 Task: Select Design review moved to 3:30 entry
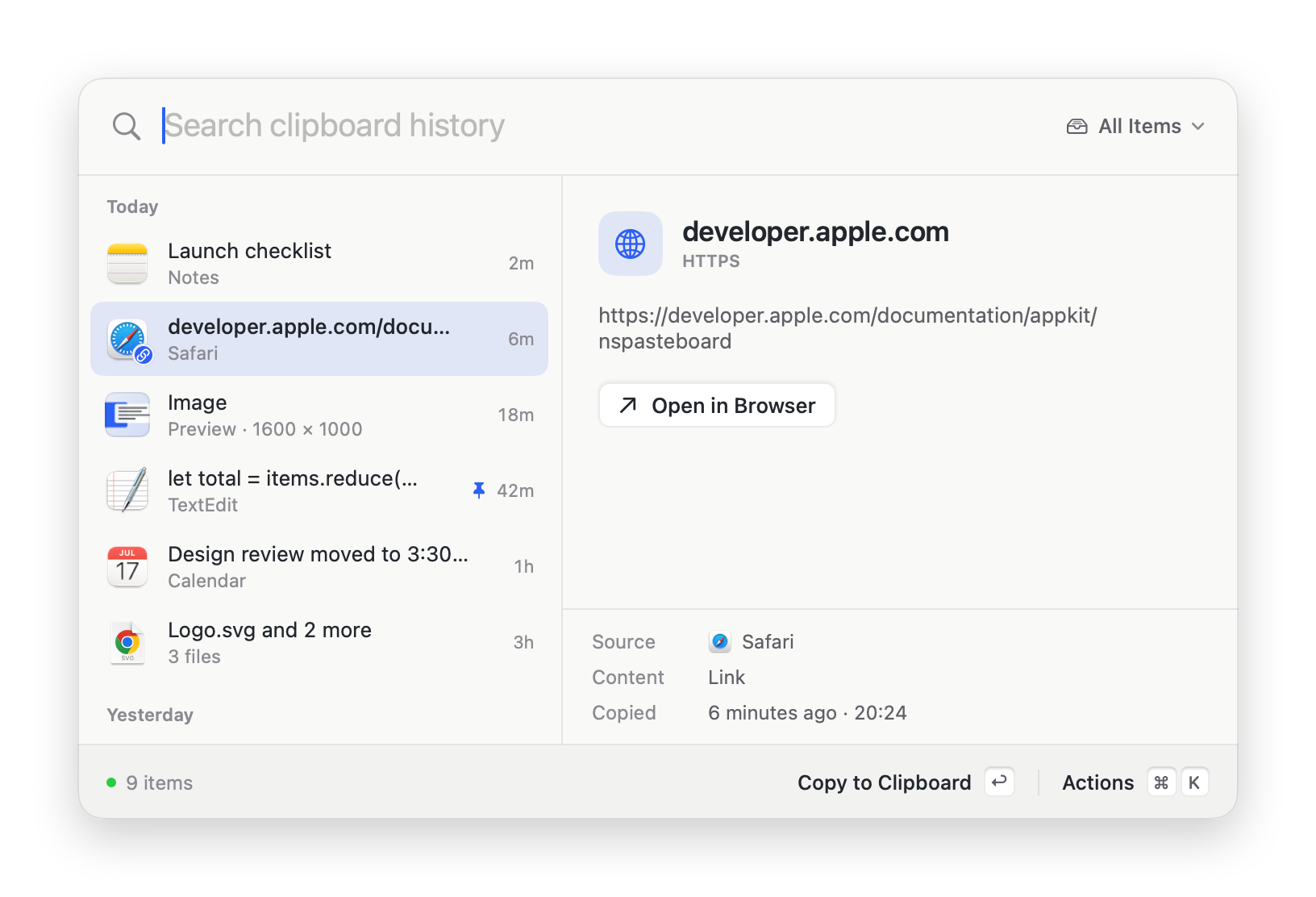pyautogui.click(x=319, y=566)
